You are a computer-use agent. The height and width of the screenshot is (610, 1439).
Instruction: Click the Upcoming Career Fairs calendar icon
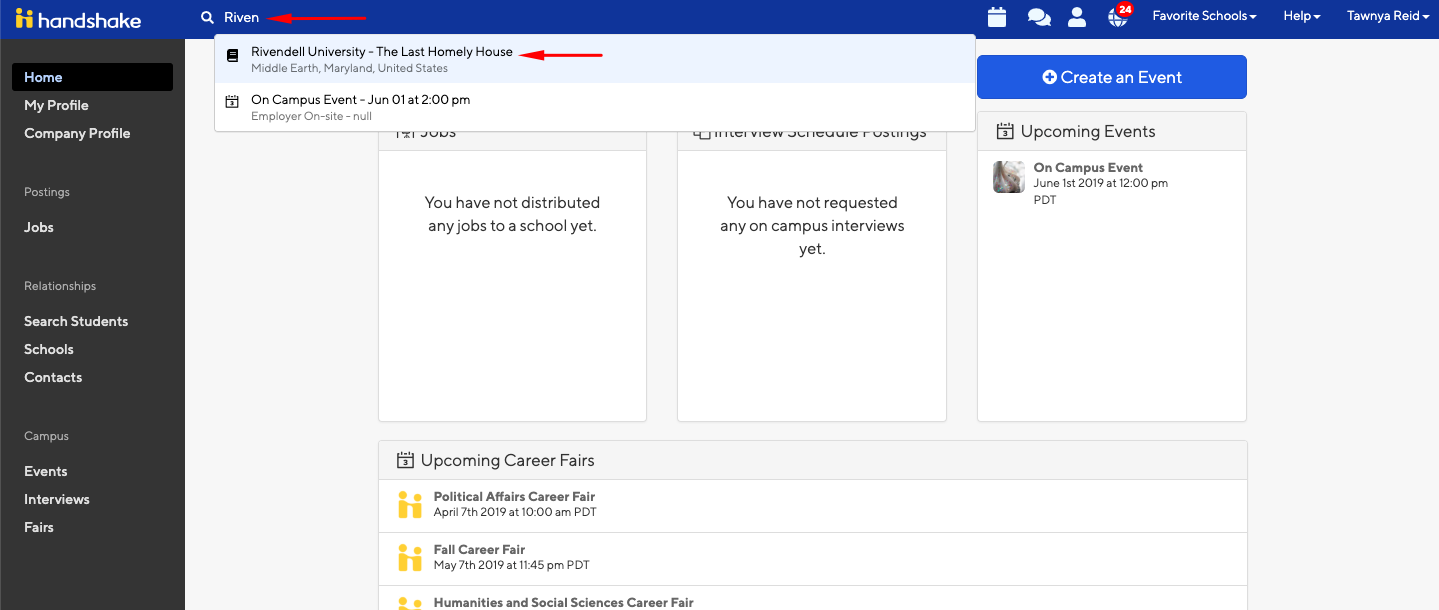[405, 461]
